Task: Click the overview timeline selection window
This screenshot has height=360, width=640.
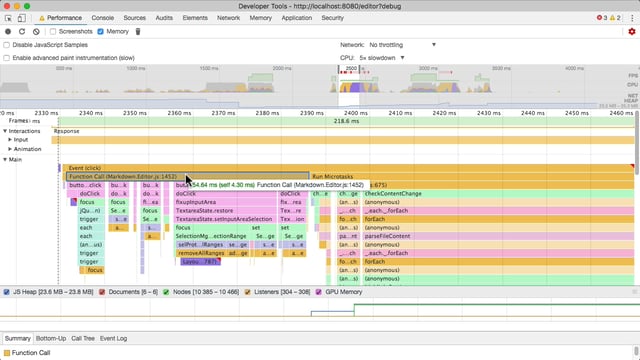Action: [349, 86]
